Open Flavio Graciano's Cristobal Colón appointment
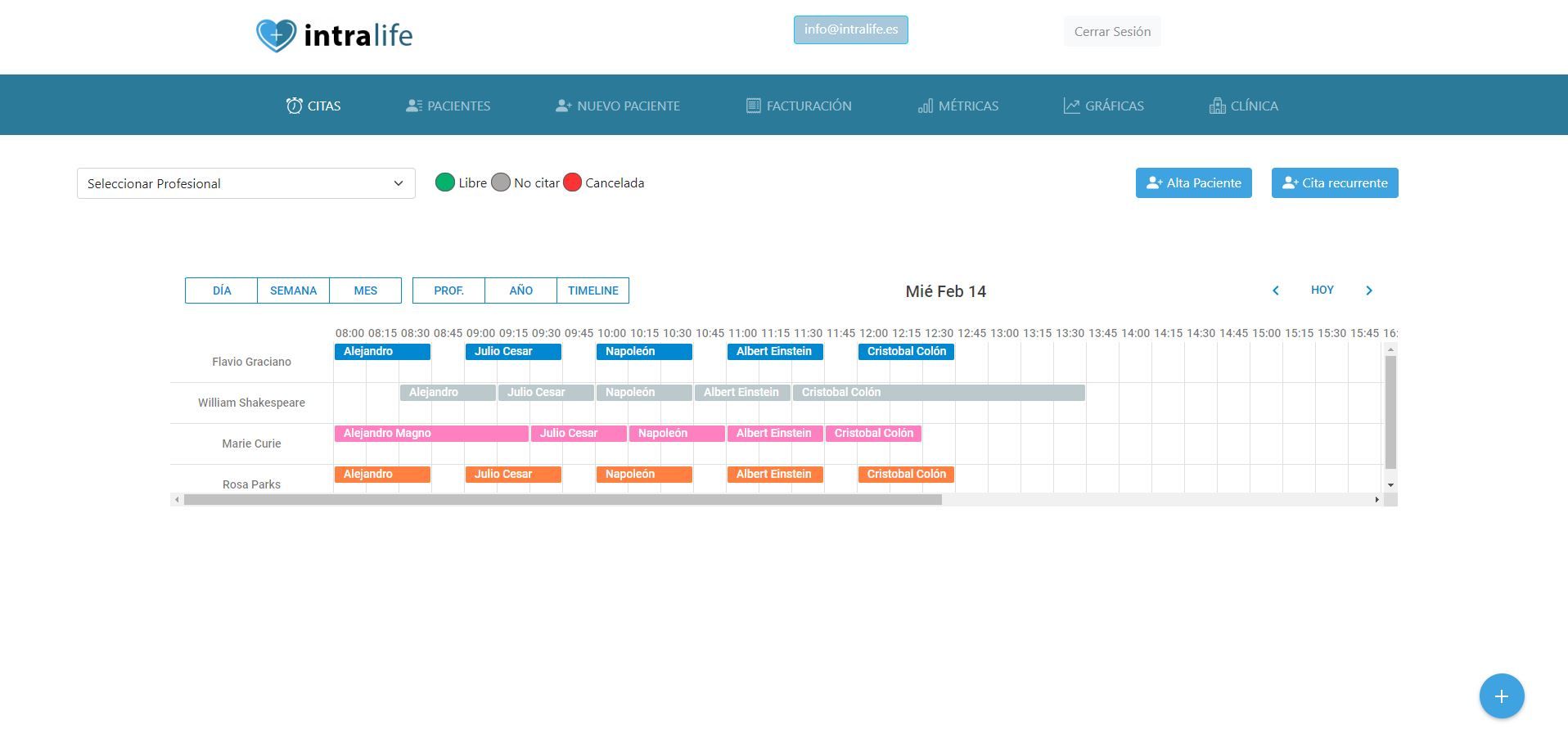The width and height of the screenshot is (1568, 743). click(x=906, y=352)
